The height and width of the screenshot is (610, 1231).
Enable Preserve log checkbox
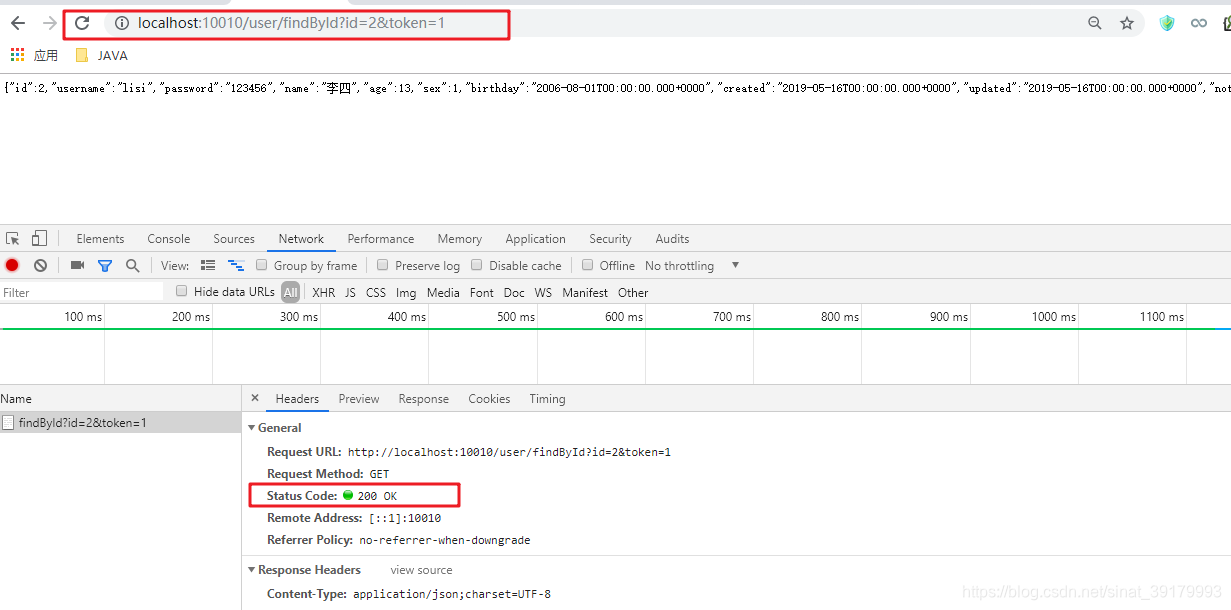click(383, 265)
